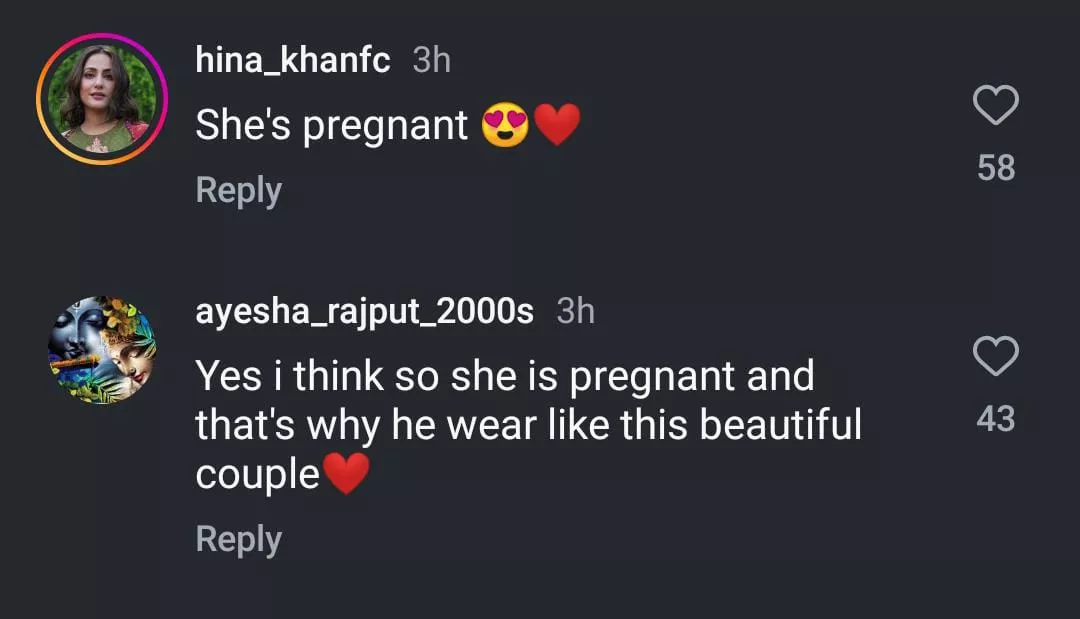The height and width of the screenshot is (619, 1080).
Task: Visit the hina_khanfc username link
Action: (x=293, y=61)
